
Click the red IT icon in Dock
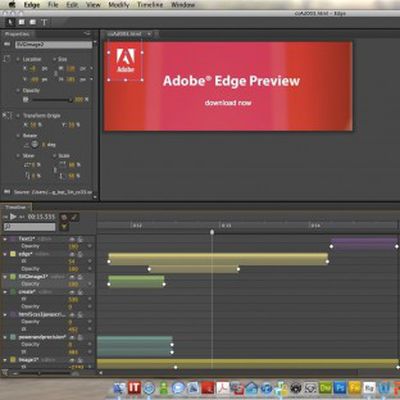[134, 387]
